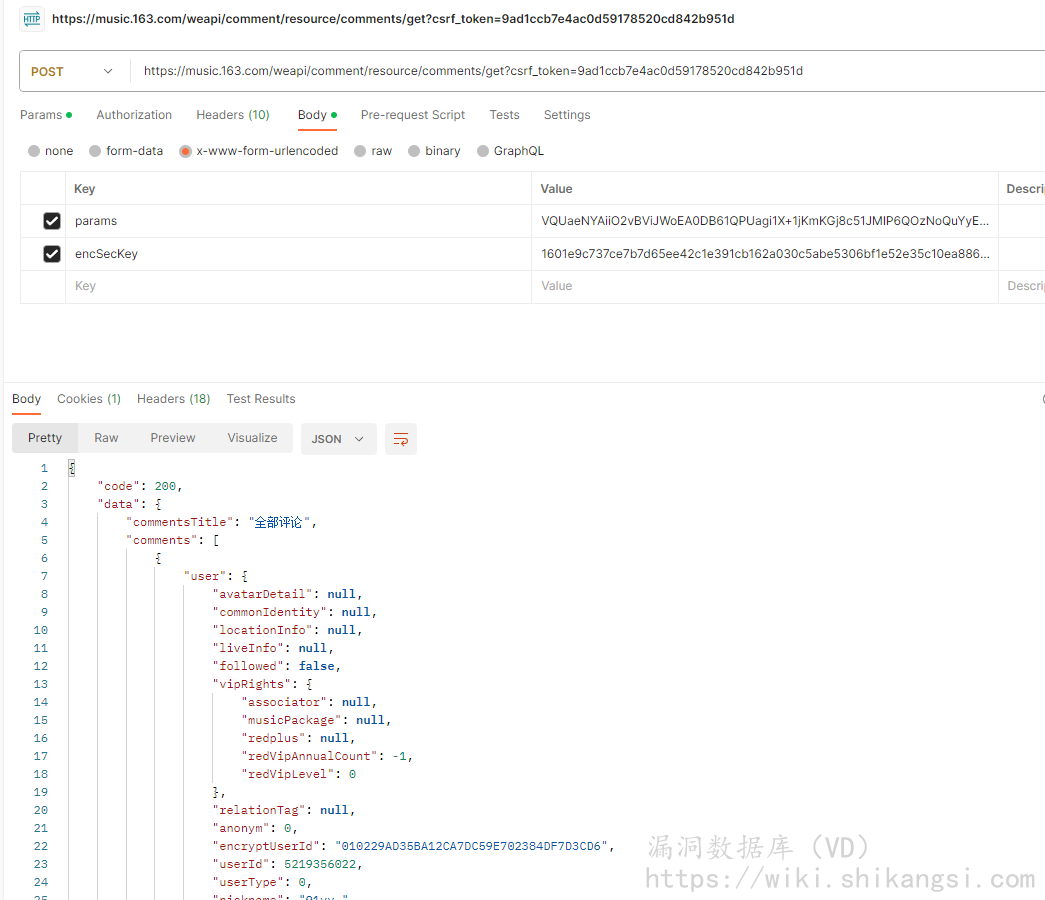The width and height of the screenshot is (1045, 900).
Task: Click the Visualize response view button
Action: pos(252,438)
